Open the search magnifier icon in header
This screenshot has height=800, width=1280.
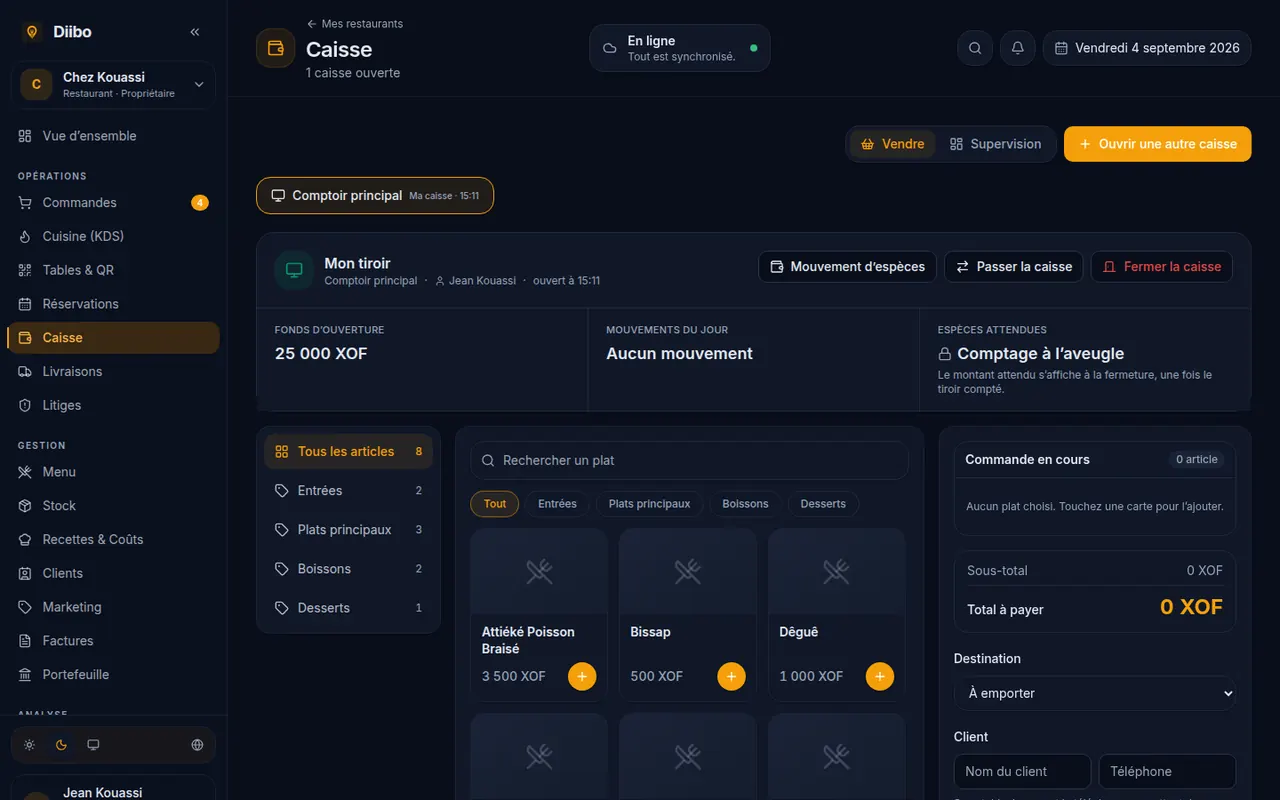975,48
